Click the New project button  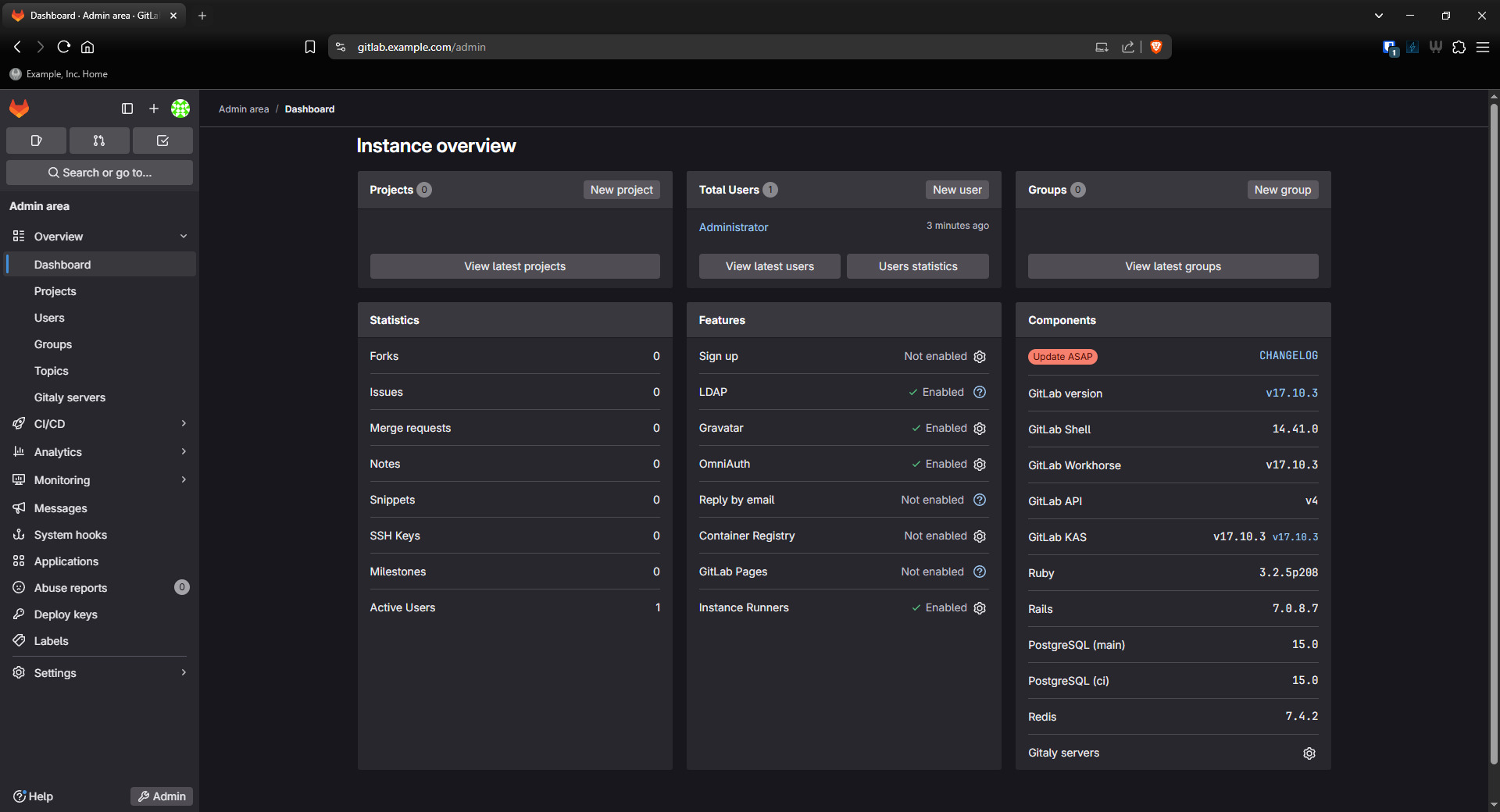621,190
